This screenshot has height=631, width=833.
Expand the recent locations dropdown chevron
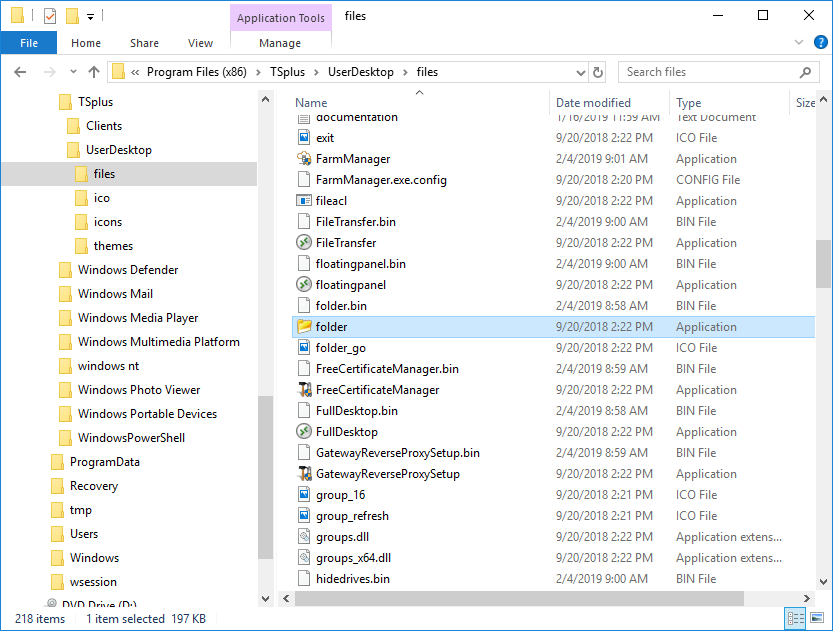coord(72,72)
